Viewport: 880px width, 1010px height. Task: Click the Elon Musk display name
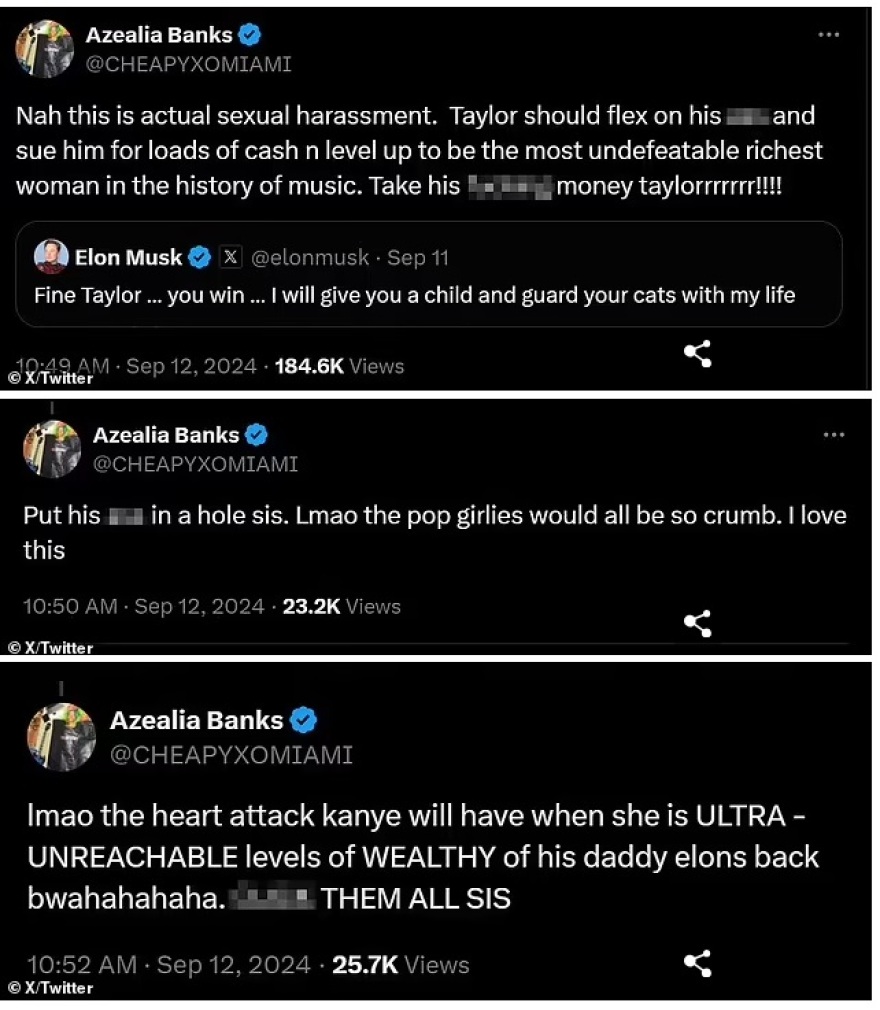[128, 258]
